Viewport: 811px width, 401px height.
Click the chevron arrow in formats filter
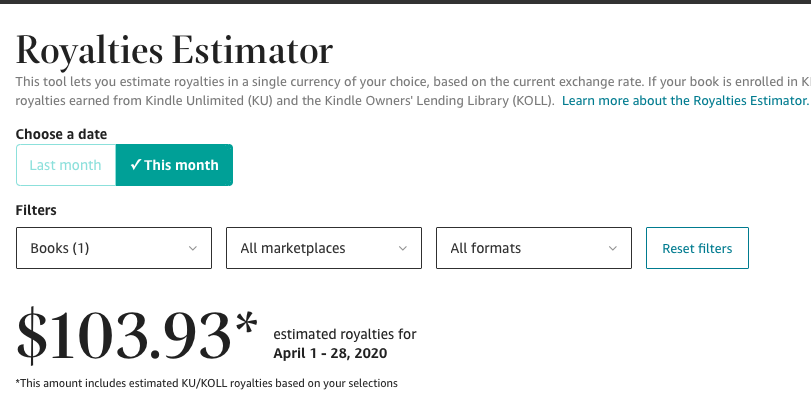(x=612, y=248)
